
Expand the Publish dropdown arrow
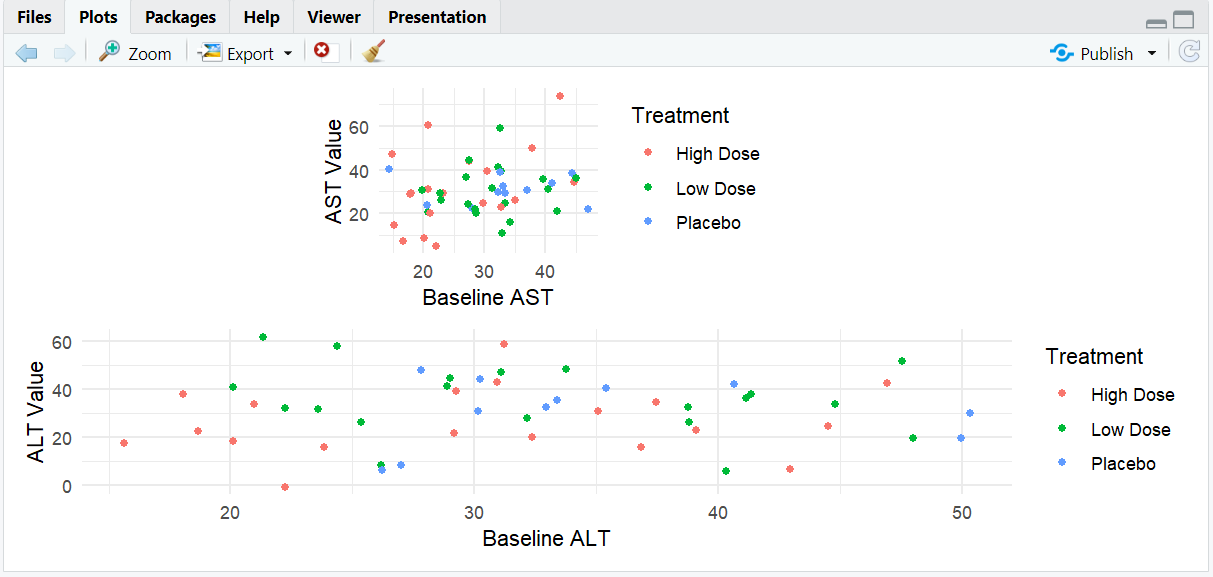[1152, 53]
